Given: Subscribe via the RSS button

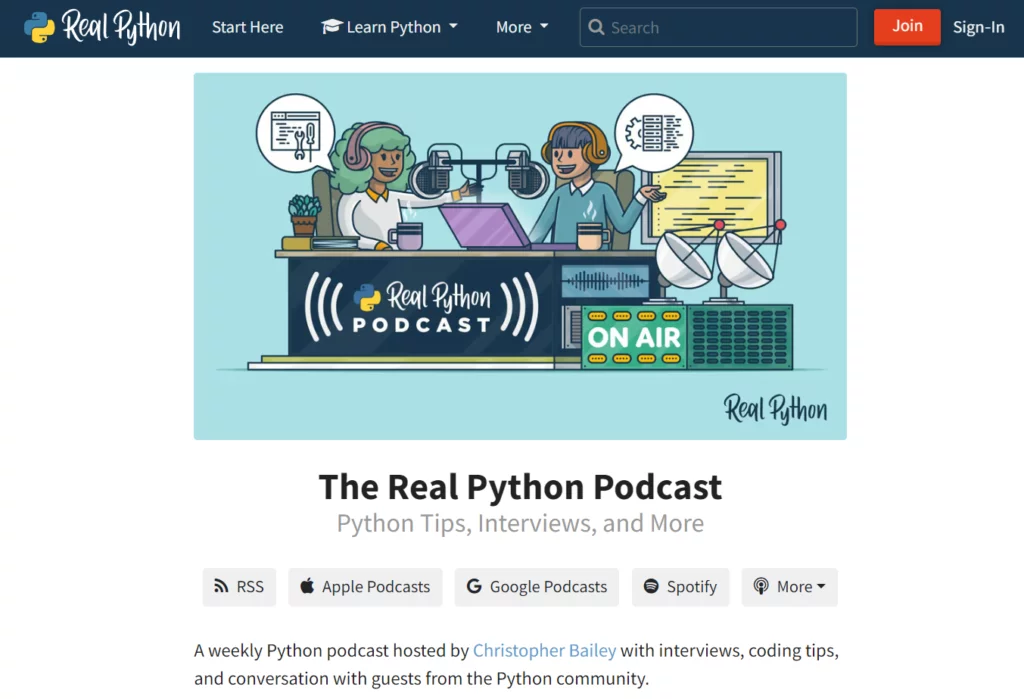Looking at the screenshot, I should tap(239, 587).
